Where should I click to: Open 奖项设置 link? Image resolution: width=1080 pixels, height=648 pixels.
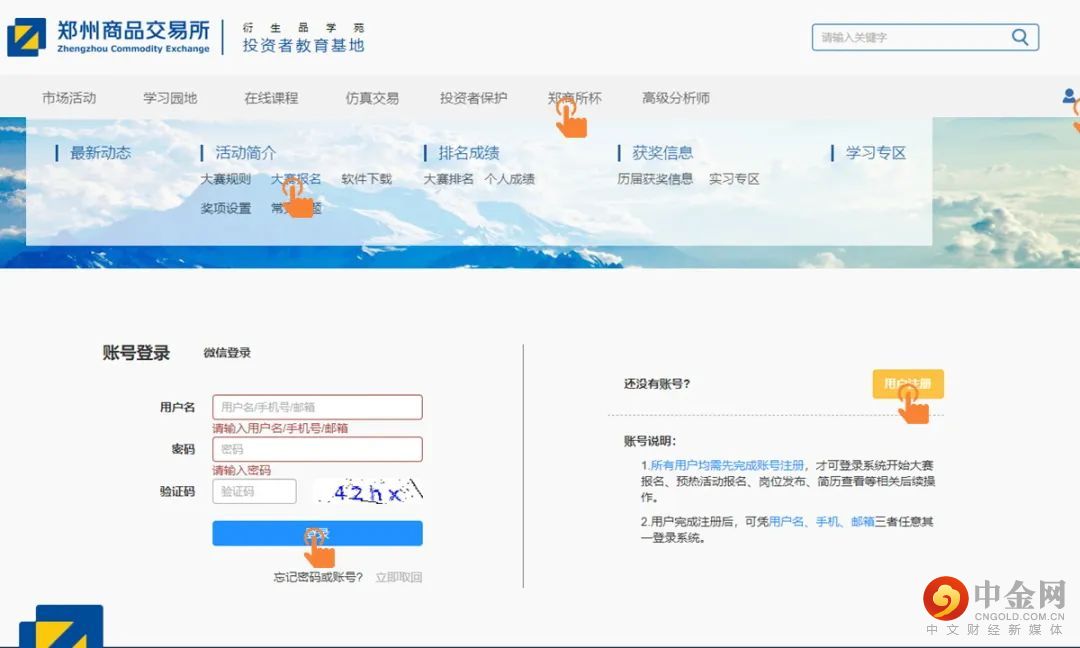click(x=225, y=208)
